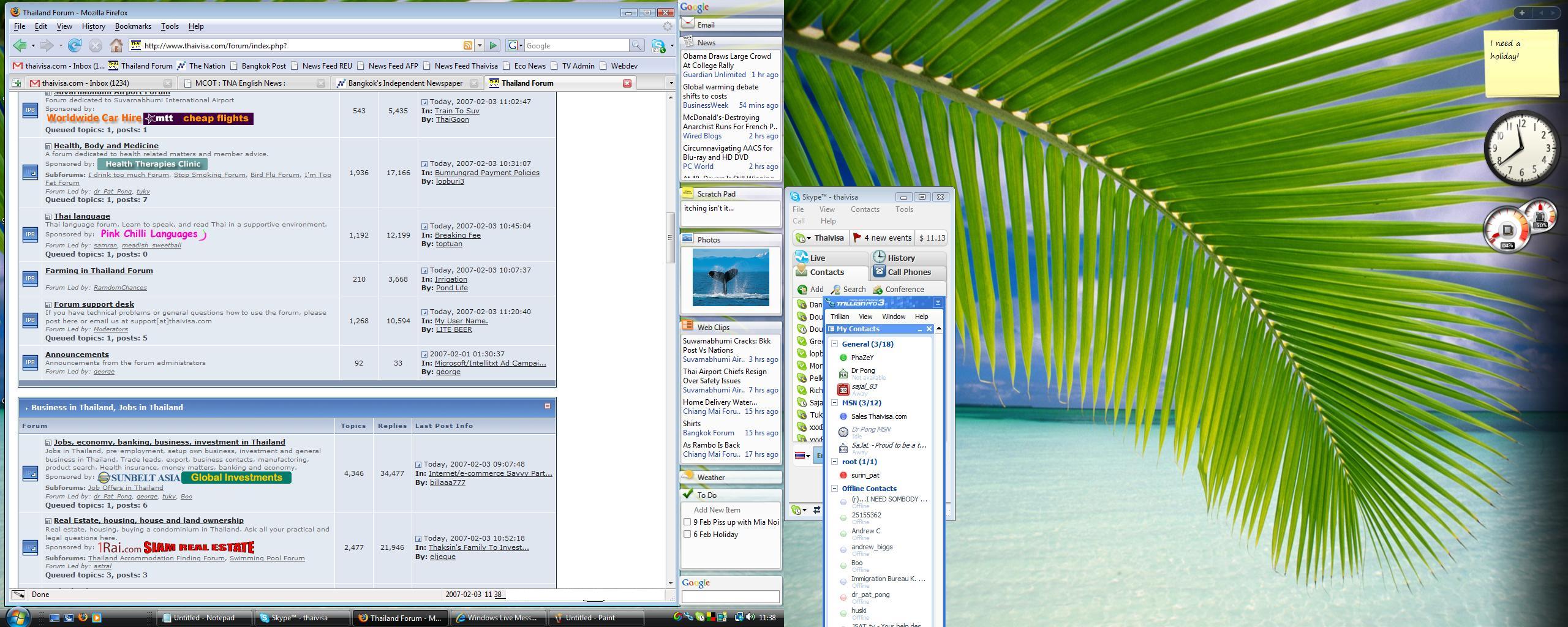Image resolution: width=1568 pixels, height=627 pixels.
Task: Check the 6 Feb Holiday to-do item
Action: (687, 535)
